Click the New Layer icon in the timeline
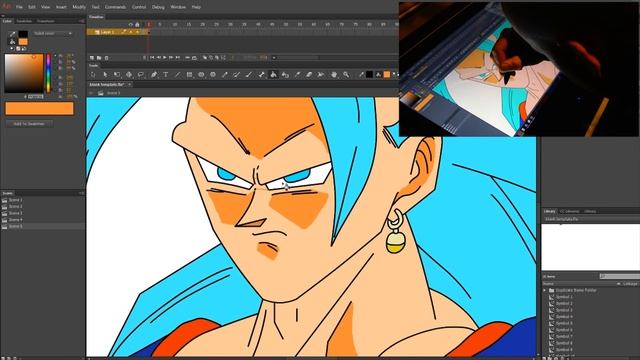 point(92,58)
